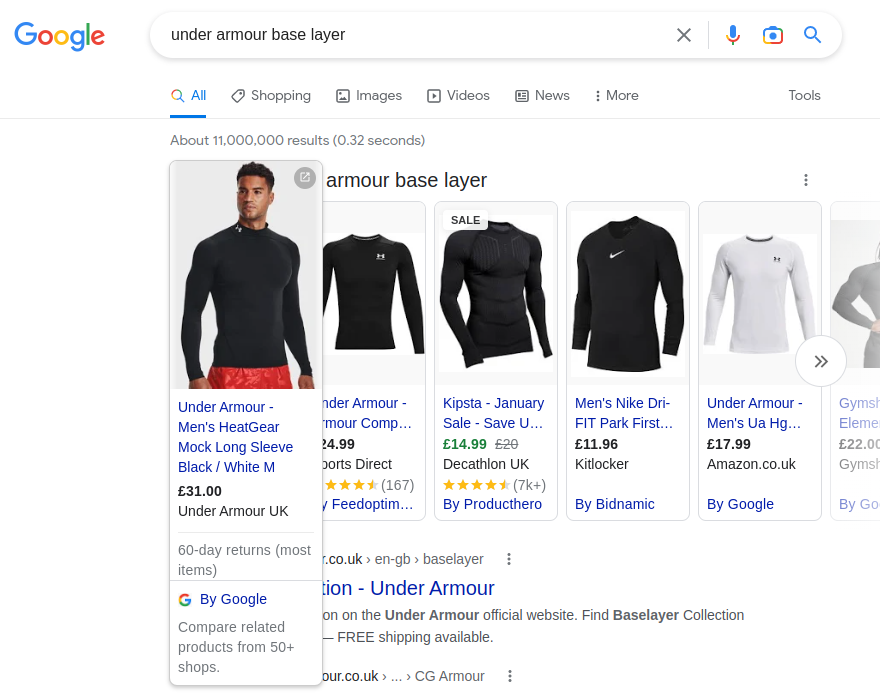Click the Under Armour Comp black shirt image
The width and height of the screenshot is (880, 694).
click(x=373, y=293)
